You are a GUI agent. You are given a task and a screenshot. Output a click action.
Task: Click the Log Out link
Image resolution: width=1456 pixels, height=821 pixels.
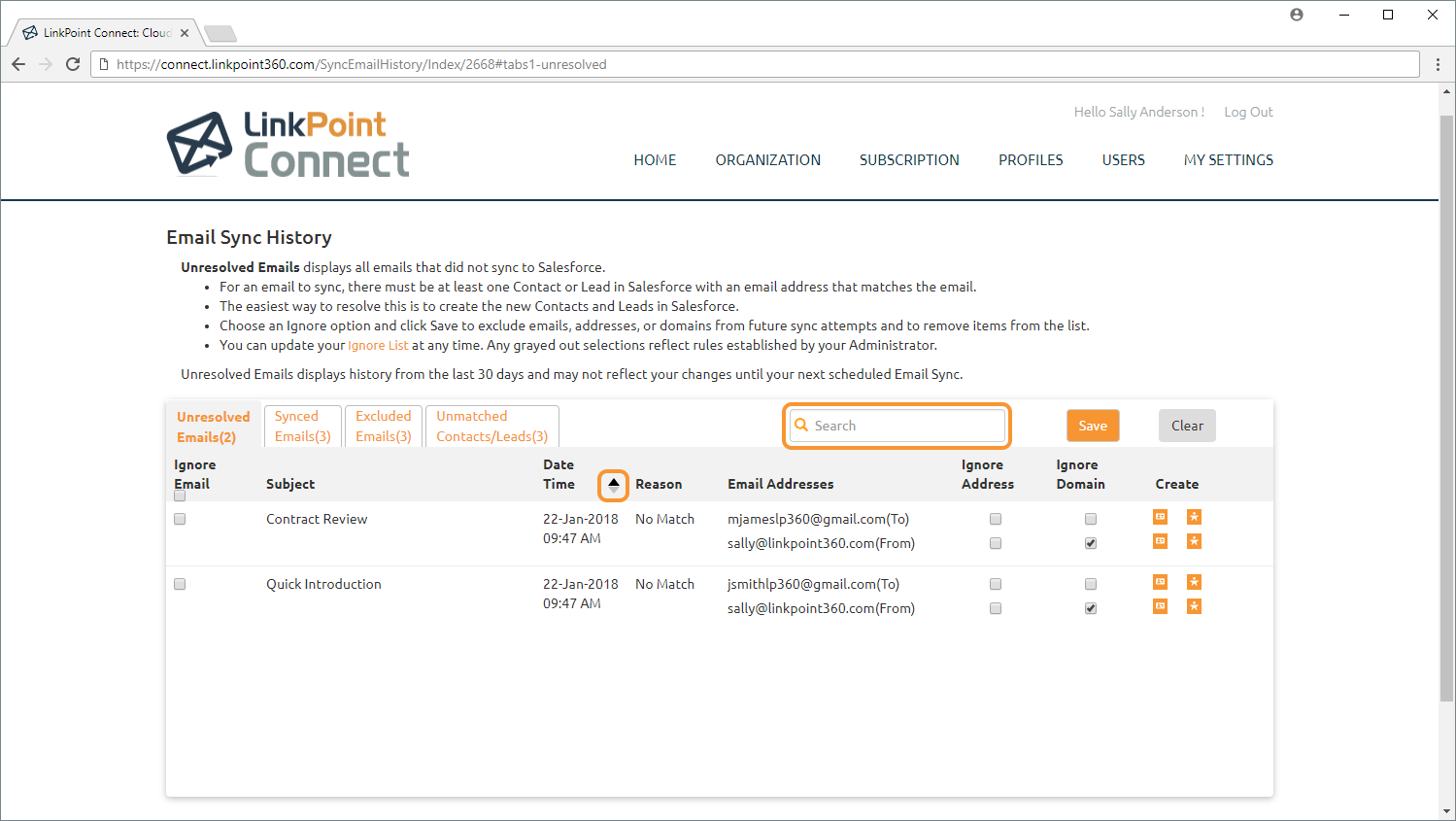point(1248,112)
